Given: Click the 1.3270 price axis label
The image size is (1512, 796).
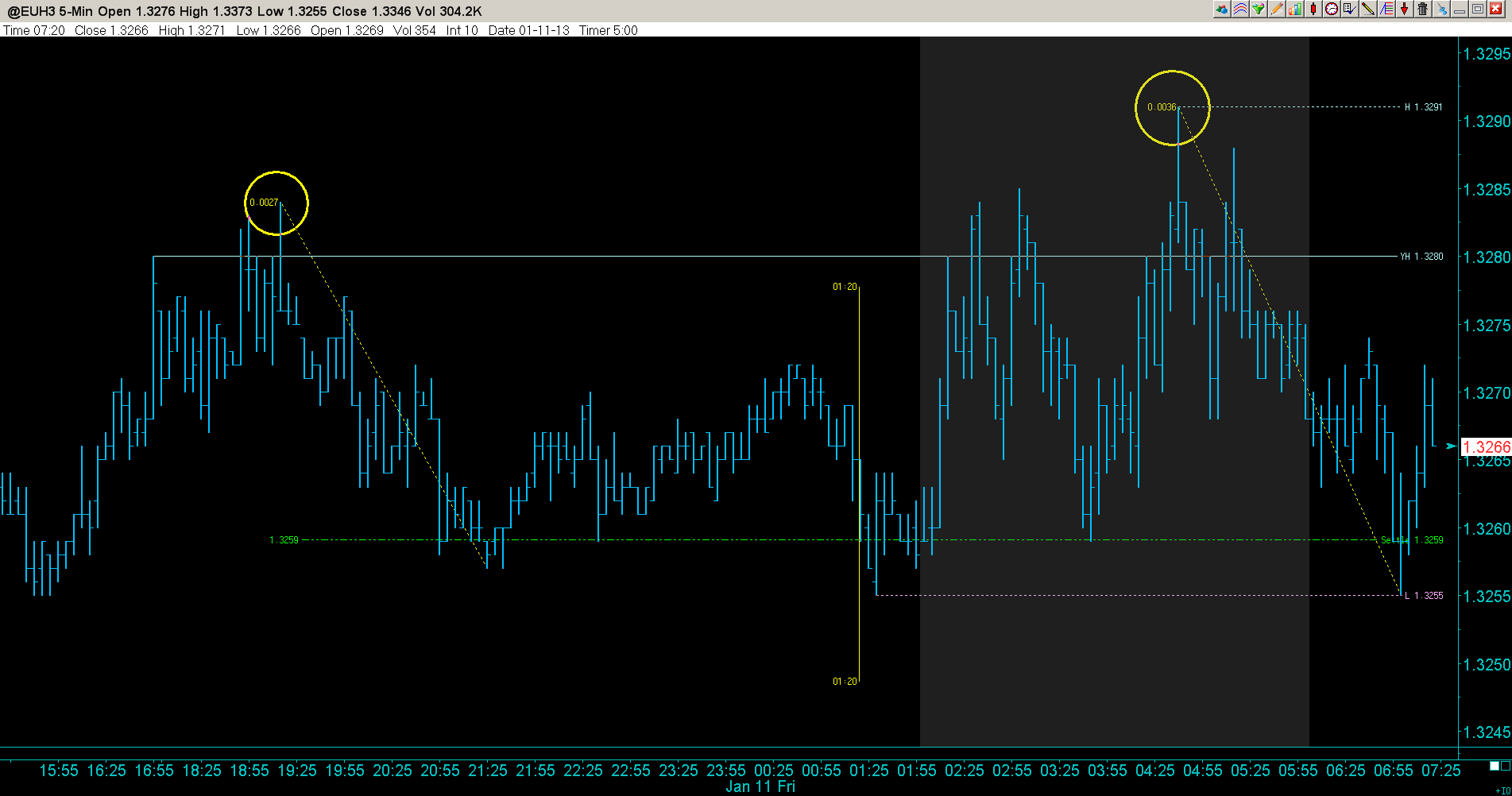Looking at the screenshot, I should pos(1487,393).
